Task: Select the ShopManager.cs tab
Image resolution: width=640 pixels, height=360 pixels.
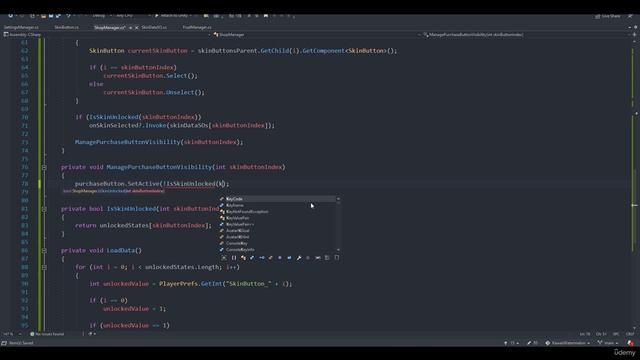Action: (x=109, y=27)
